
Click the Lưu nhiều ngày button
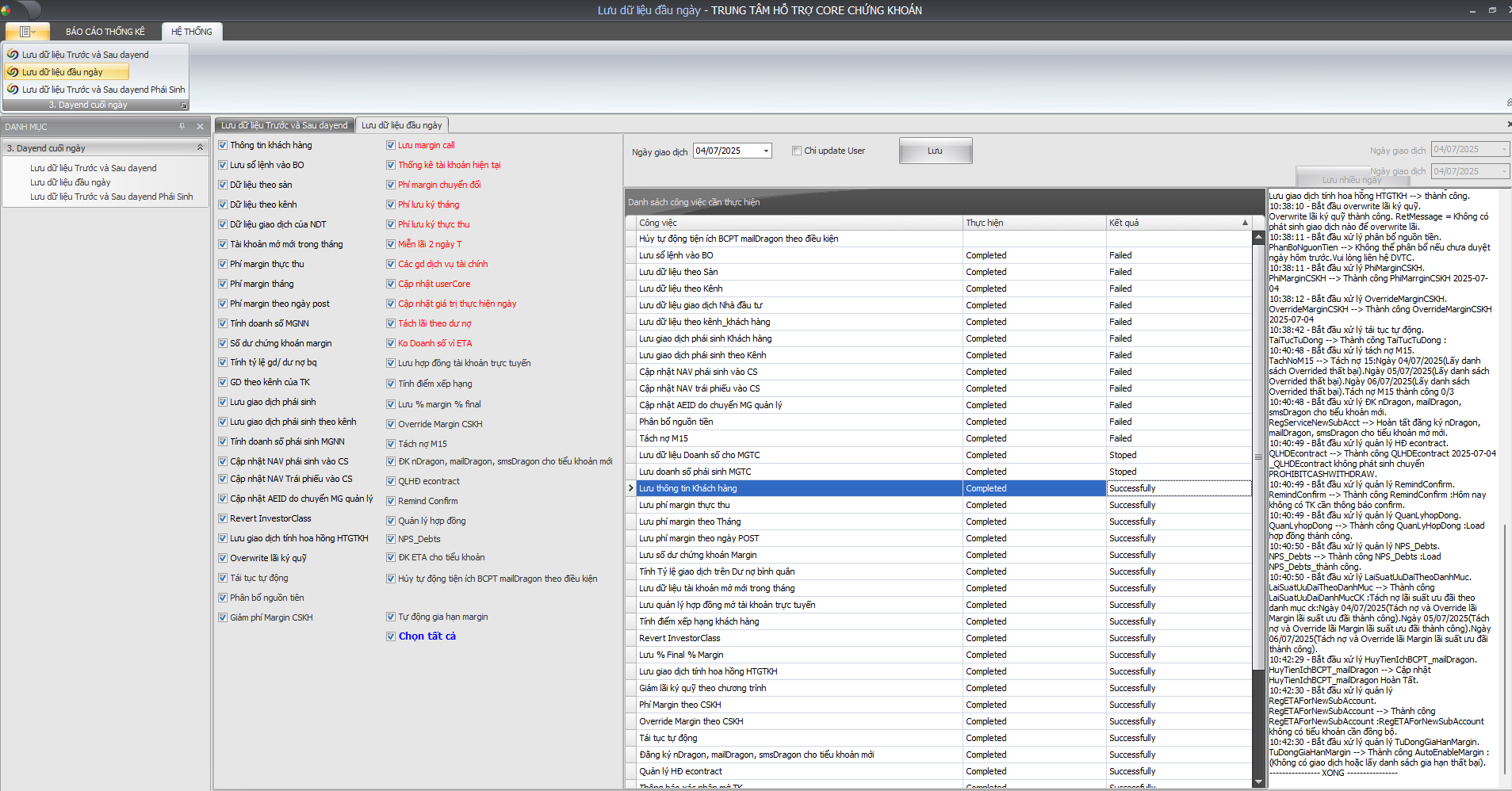(x=1352, y=180)
